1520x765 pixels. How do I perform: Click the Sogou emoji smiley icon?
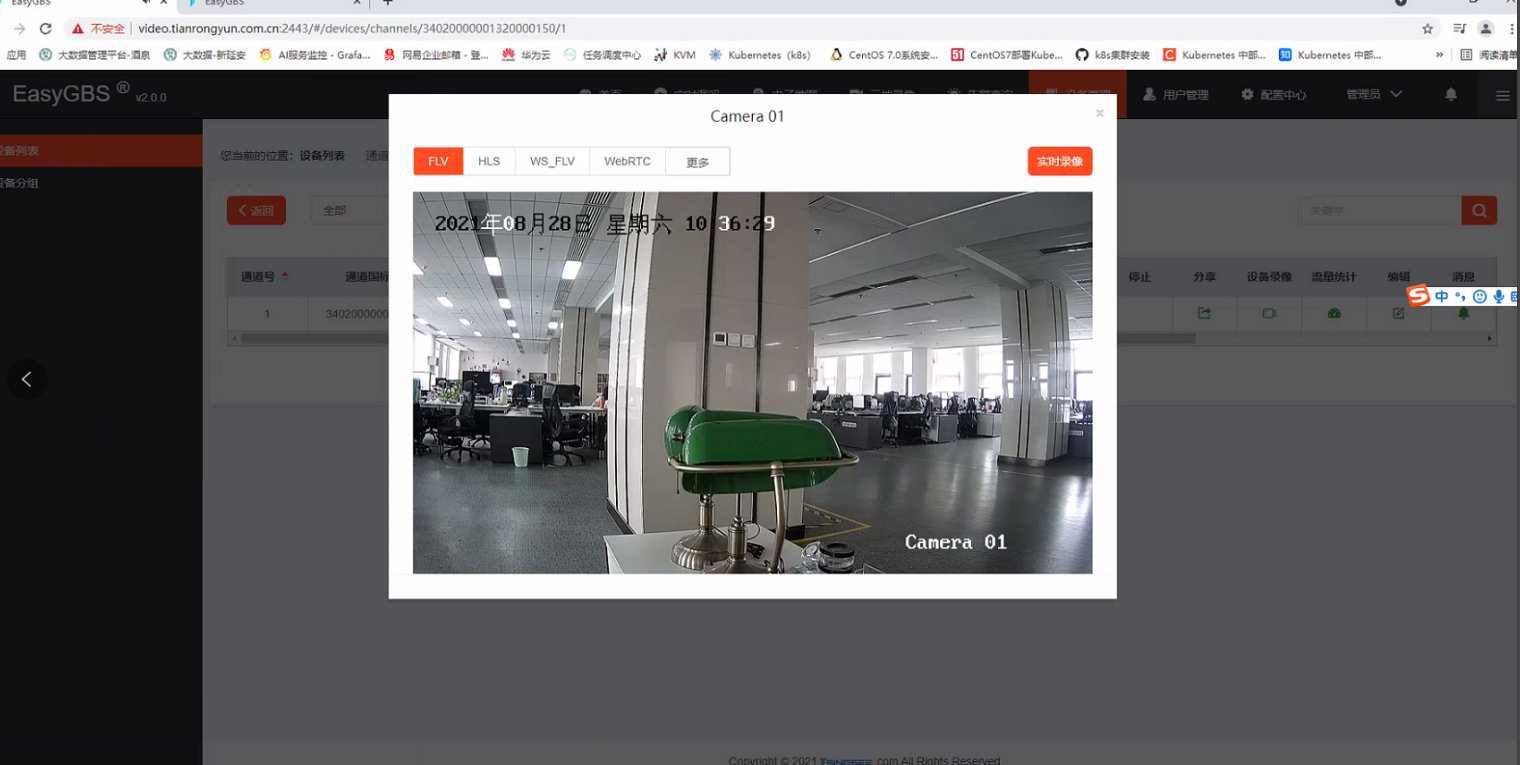click(1479, 297)
